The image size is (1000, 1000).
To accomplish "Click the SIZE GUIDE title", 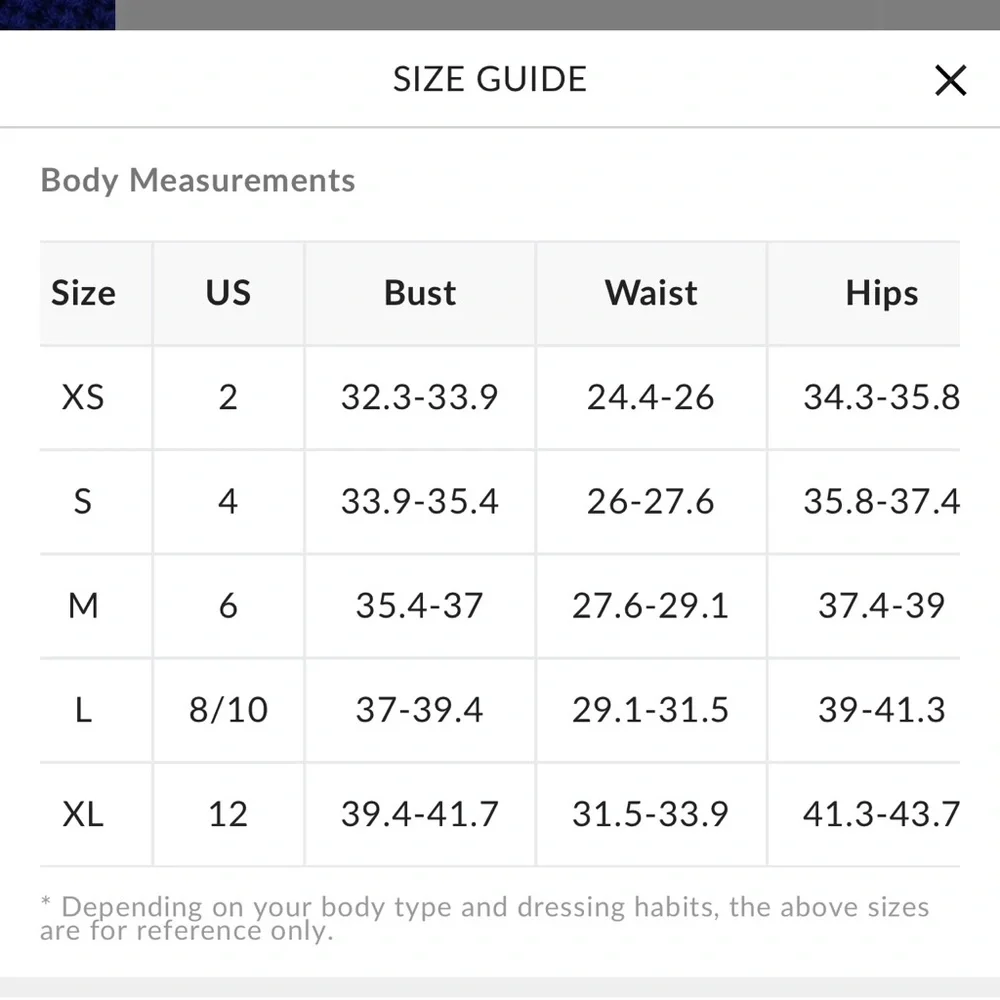I will coord(489,79).
